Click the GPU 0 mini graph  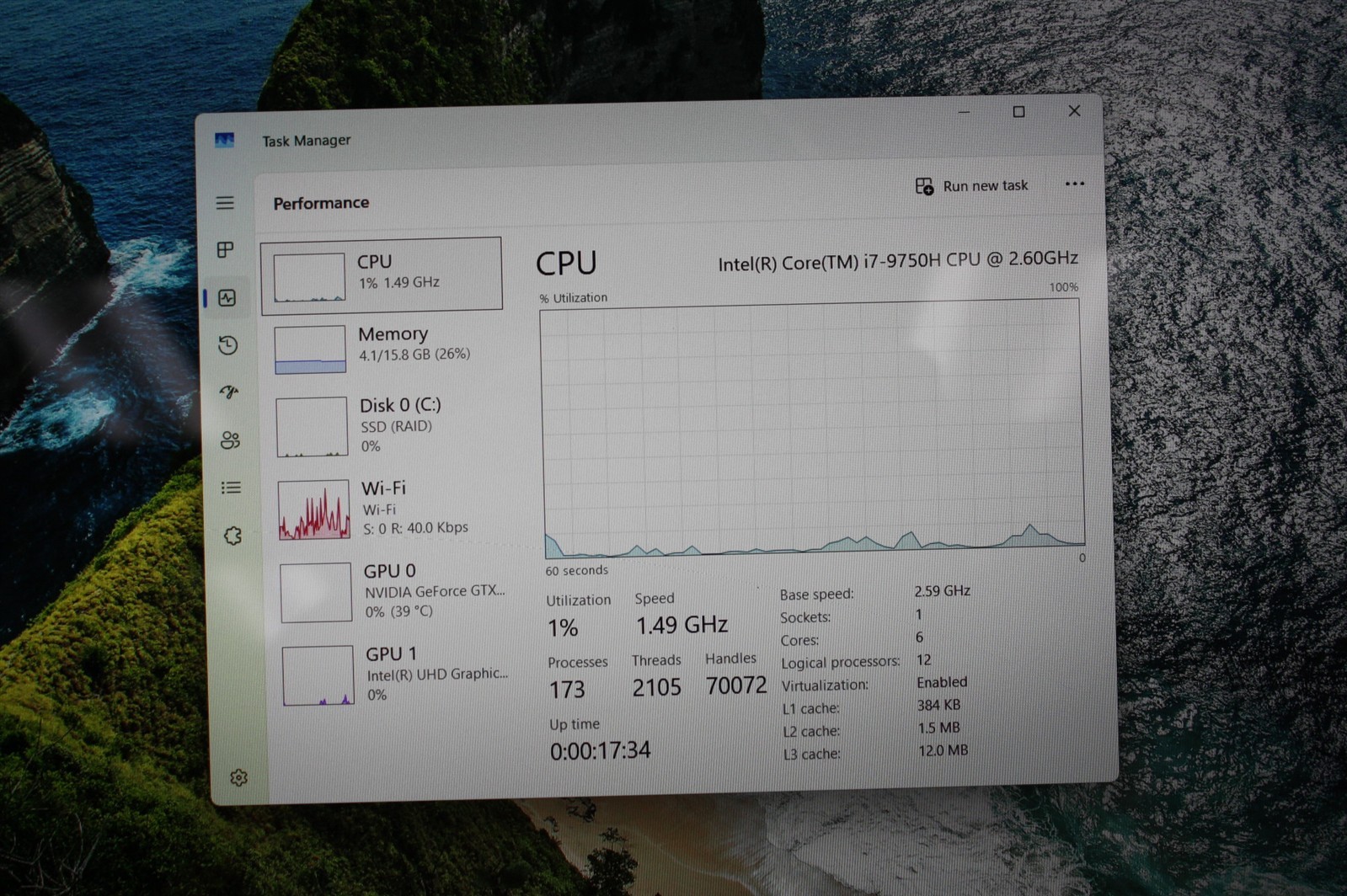[x=316, y=593]
